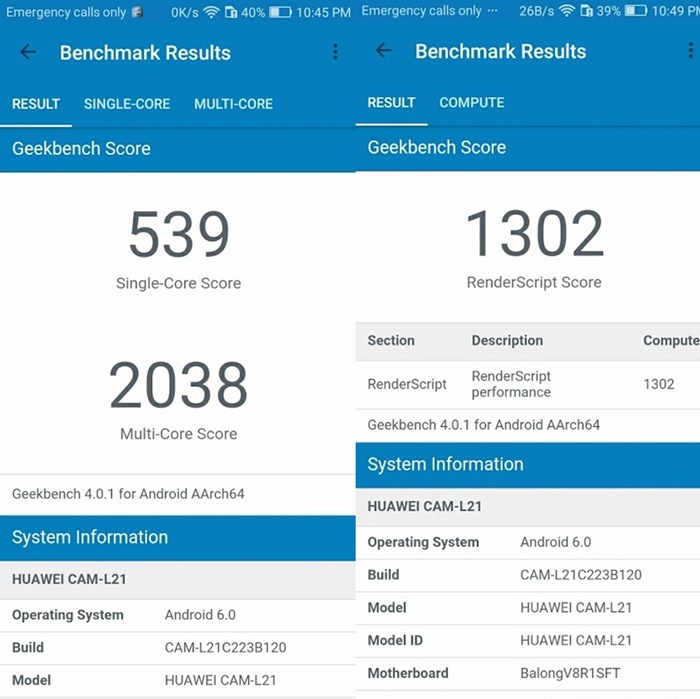Tap HUAWEI CAM-L21 device heading in right screen
This screenshot has width=700, height=699.
pyautogui.click(x=425, y=506)
